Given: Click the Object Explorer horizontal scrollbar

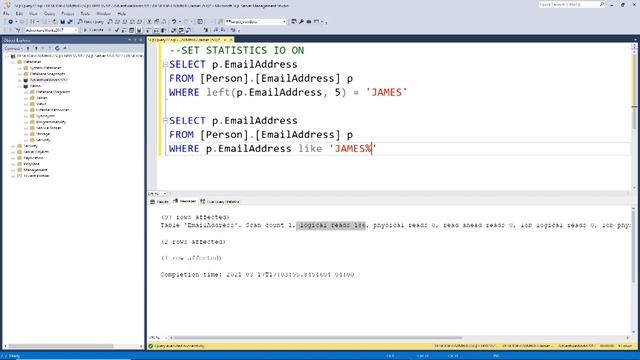Looking at the screenshot, I should pyautogui.click(x=61, y=346).
